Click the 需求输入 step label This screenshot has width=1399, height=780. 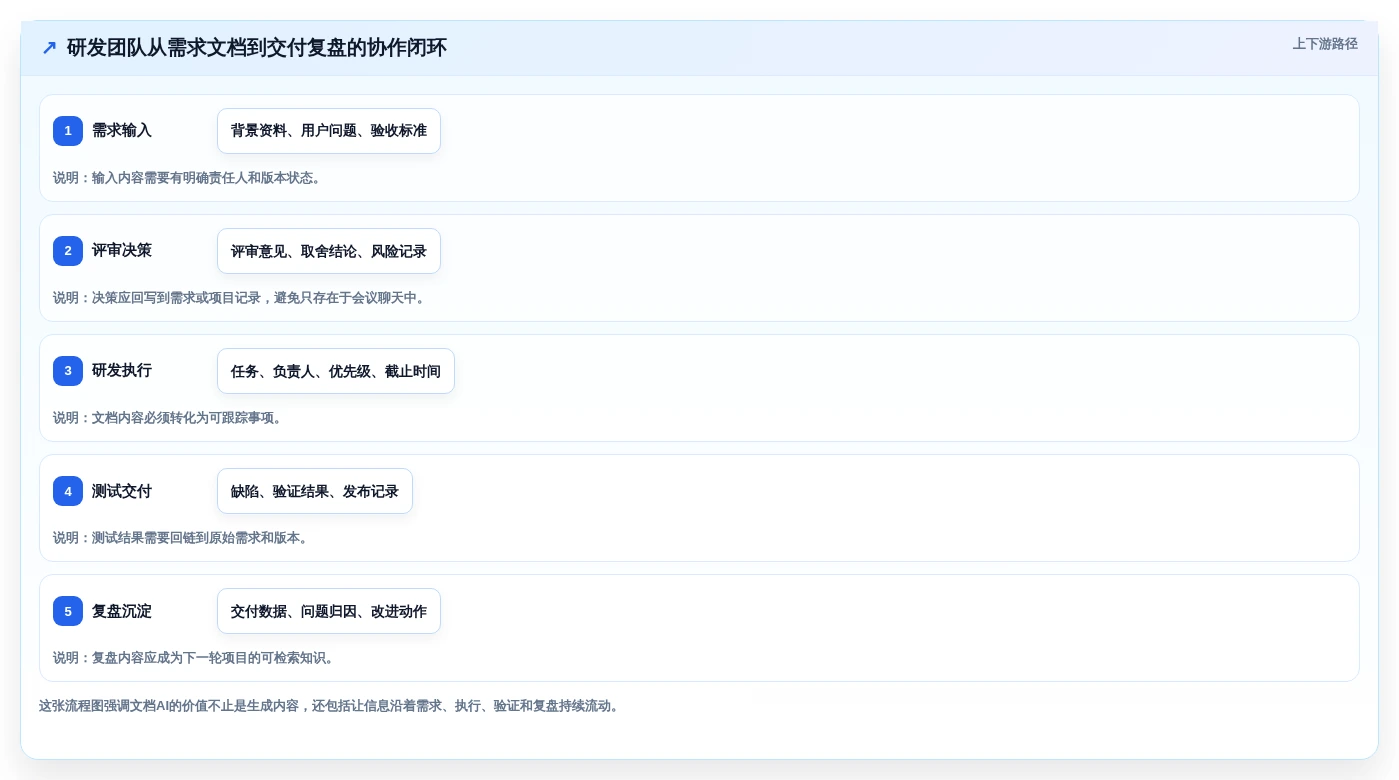(x=122, y=131)
